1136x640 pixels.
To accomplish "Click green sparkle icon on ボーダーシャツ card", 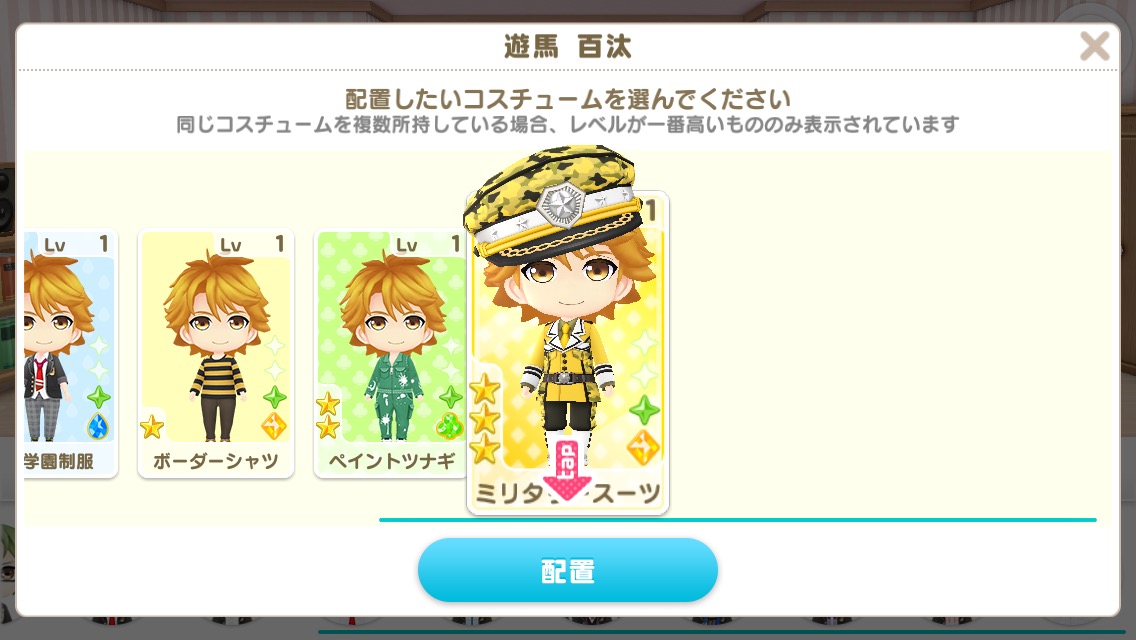I will click(x=275, y=396).
